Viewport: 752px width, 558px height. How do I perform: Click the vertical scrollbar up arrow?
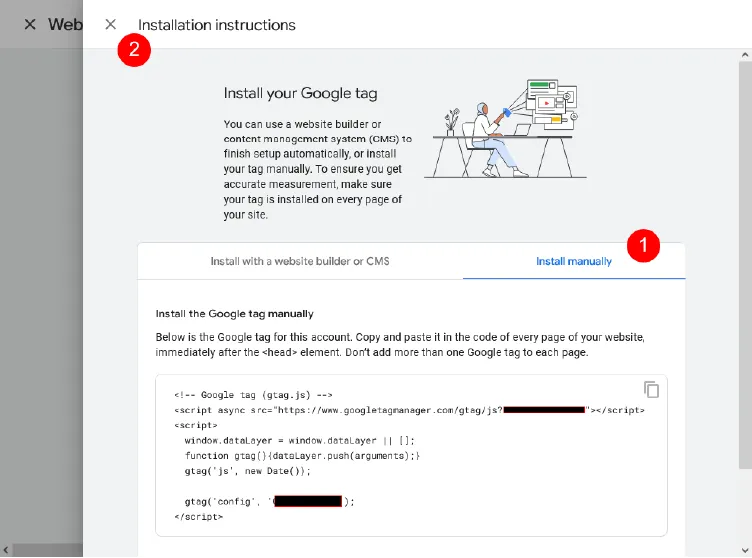pyautogui.click(x=745, y=55)
